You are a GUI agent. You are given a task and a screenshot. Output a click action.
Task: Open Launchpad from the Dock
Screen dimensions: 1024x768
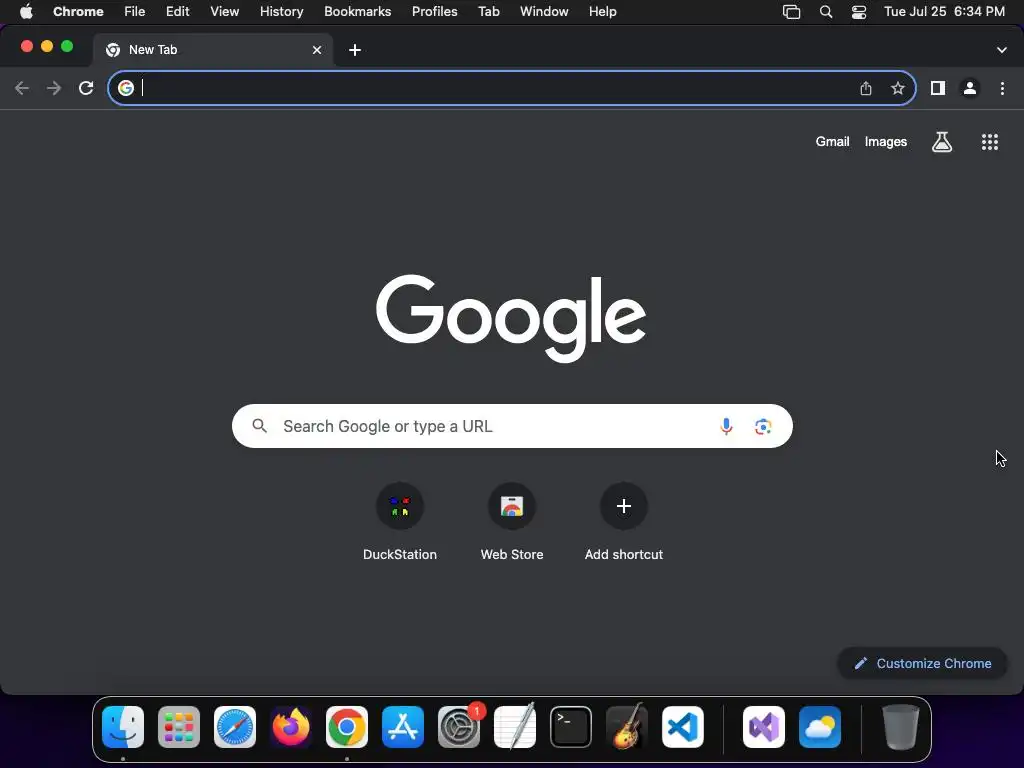(x=179, y=727)
